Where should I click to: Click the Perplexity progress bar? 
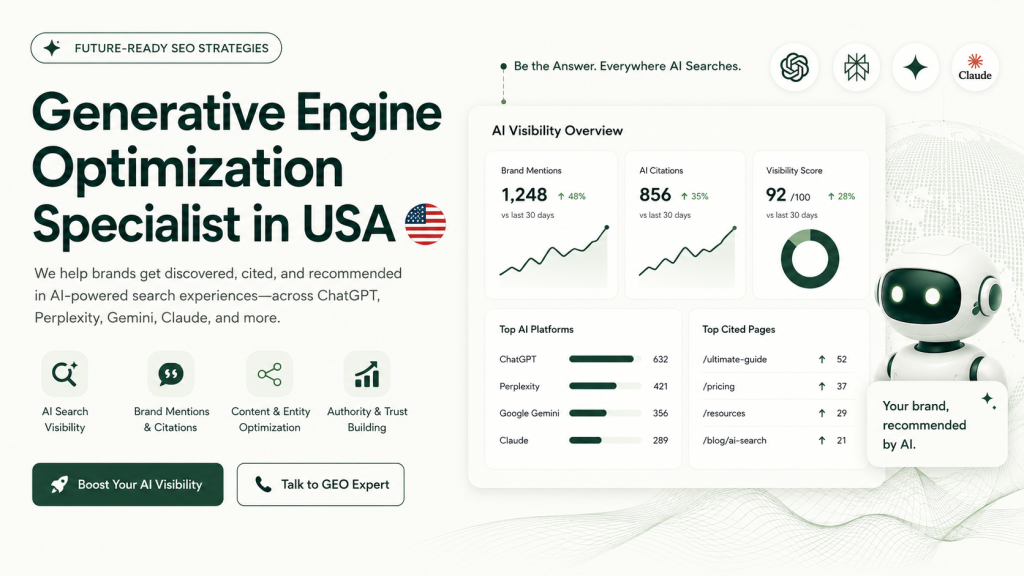(605, 386)
